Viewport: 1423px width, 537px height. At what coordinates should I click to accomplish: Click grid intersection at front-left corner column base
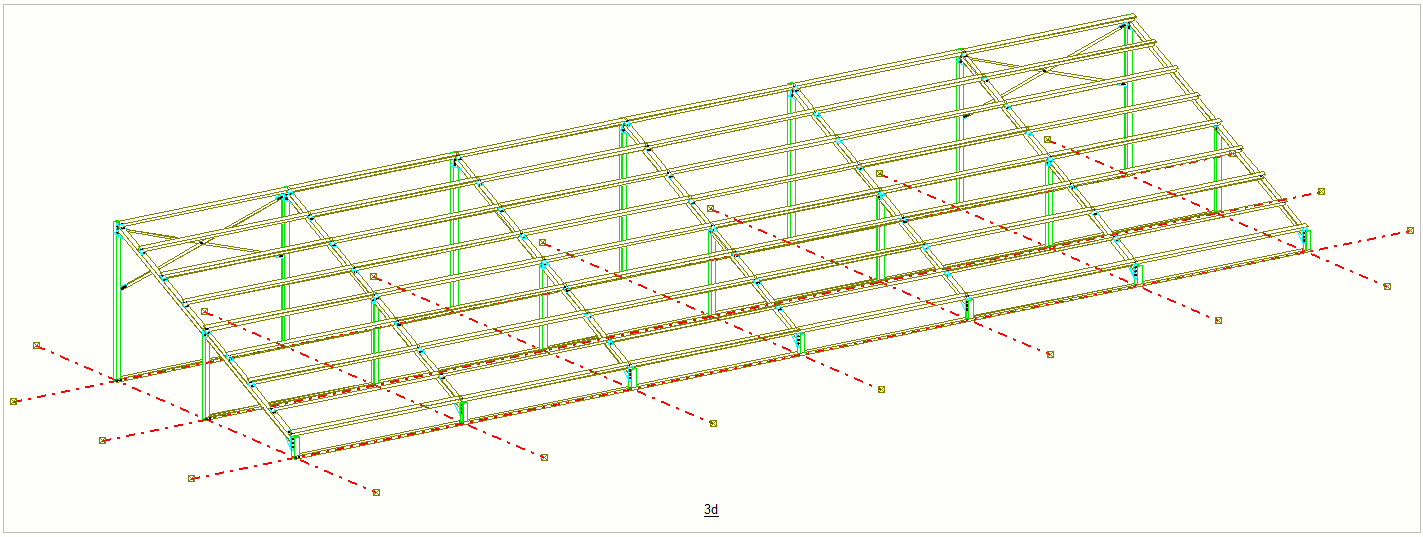coord(294,459)
